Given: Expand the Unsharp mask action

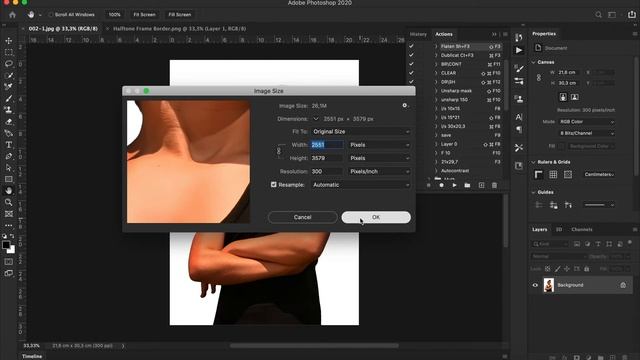Looking at the screenshot, I should click(x=436, y=91).
